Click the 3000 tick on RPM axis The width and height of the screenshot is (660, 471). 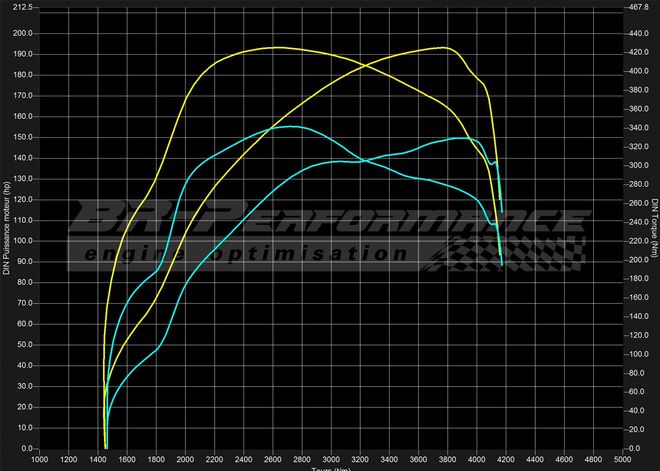pyautogui.click(x=331, y=461)
